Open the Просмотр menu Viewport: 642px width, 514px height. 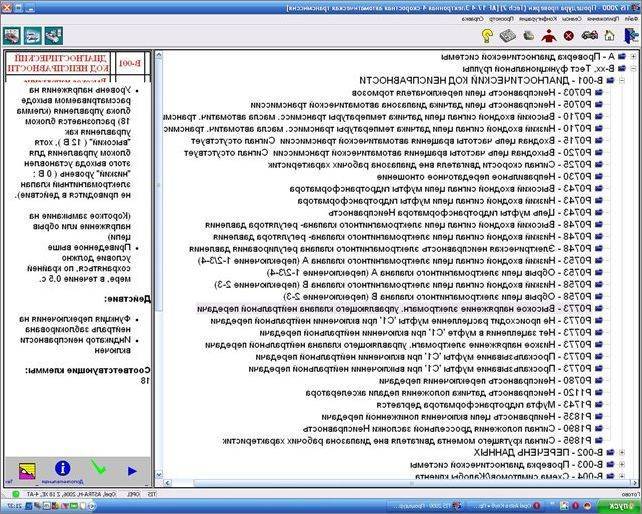pyautogui.click(x=501, y=19)
